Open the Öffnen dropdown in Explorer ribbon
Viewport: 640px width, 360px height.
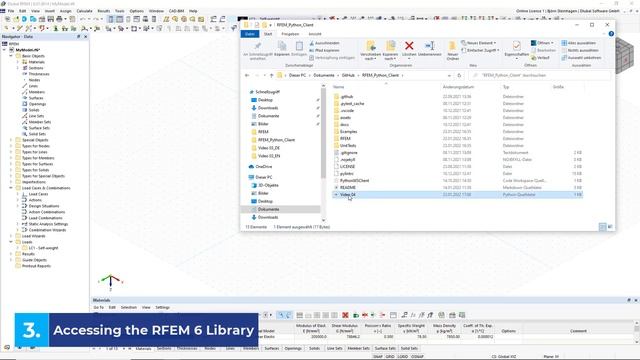point(542,43)
